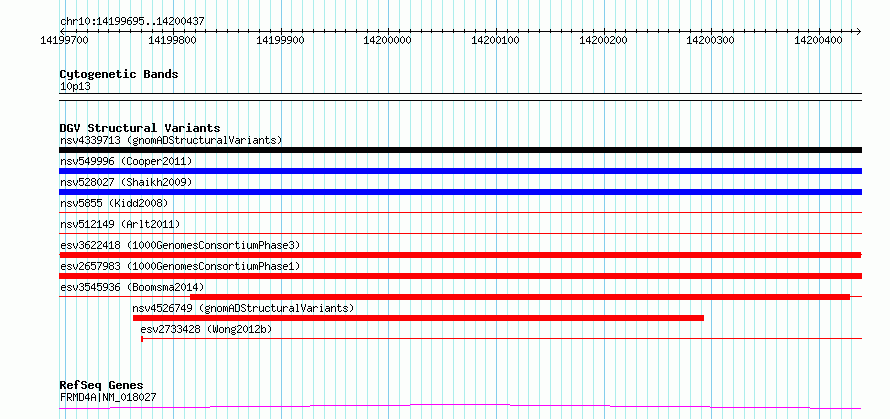Open variant nsv512149 (Arlt2011) label
The height and width of the screenshot is (419, 890).
(120, 224)
